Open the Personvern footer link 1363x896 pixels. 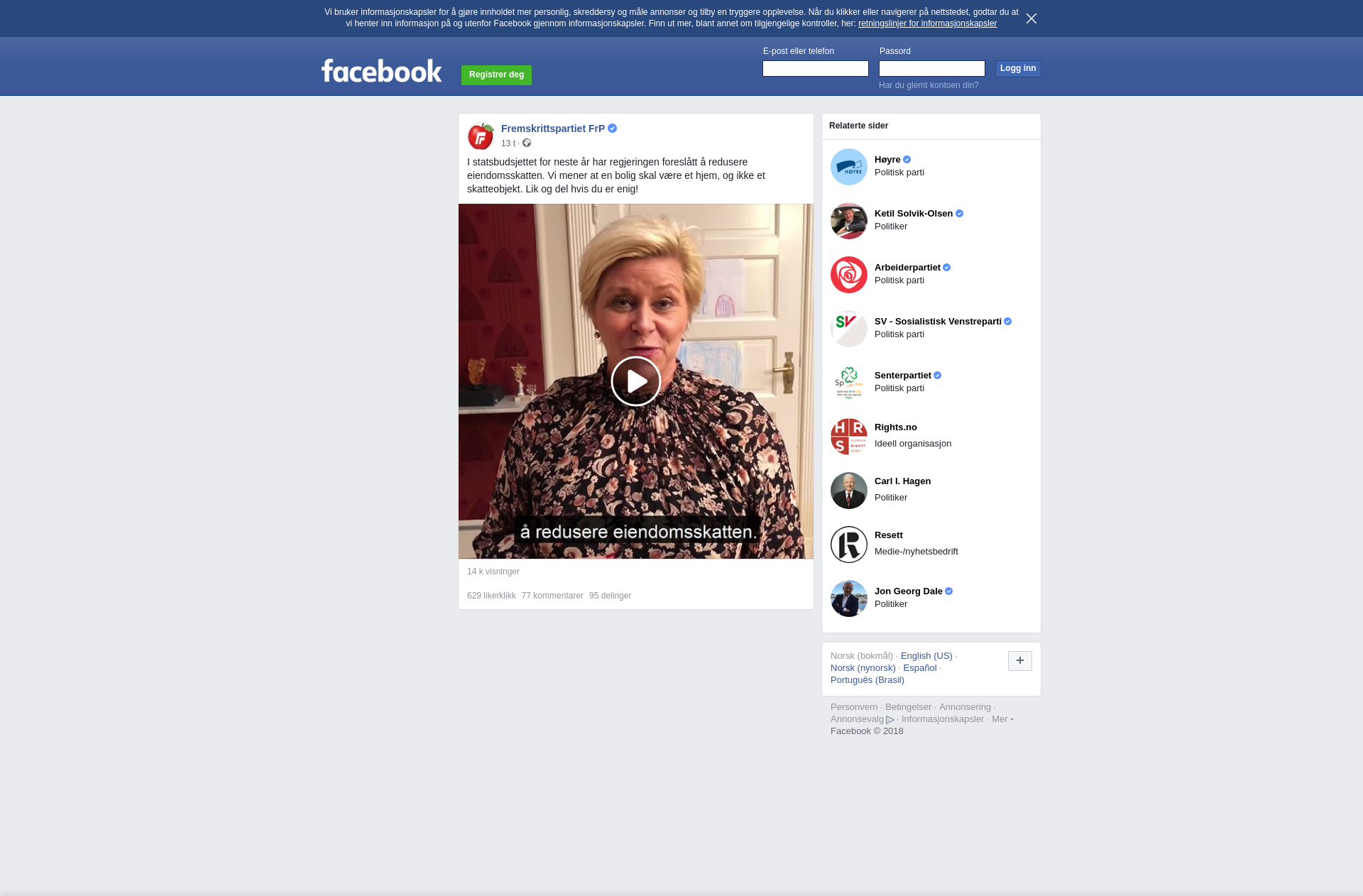pos(854,707)
